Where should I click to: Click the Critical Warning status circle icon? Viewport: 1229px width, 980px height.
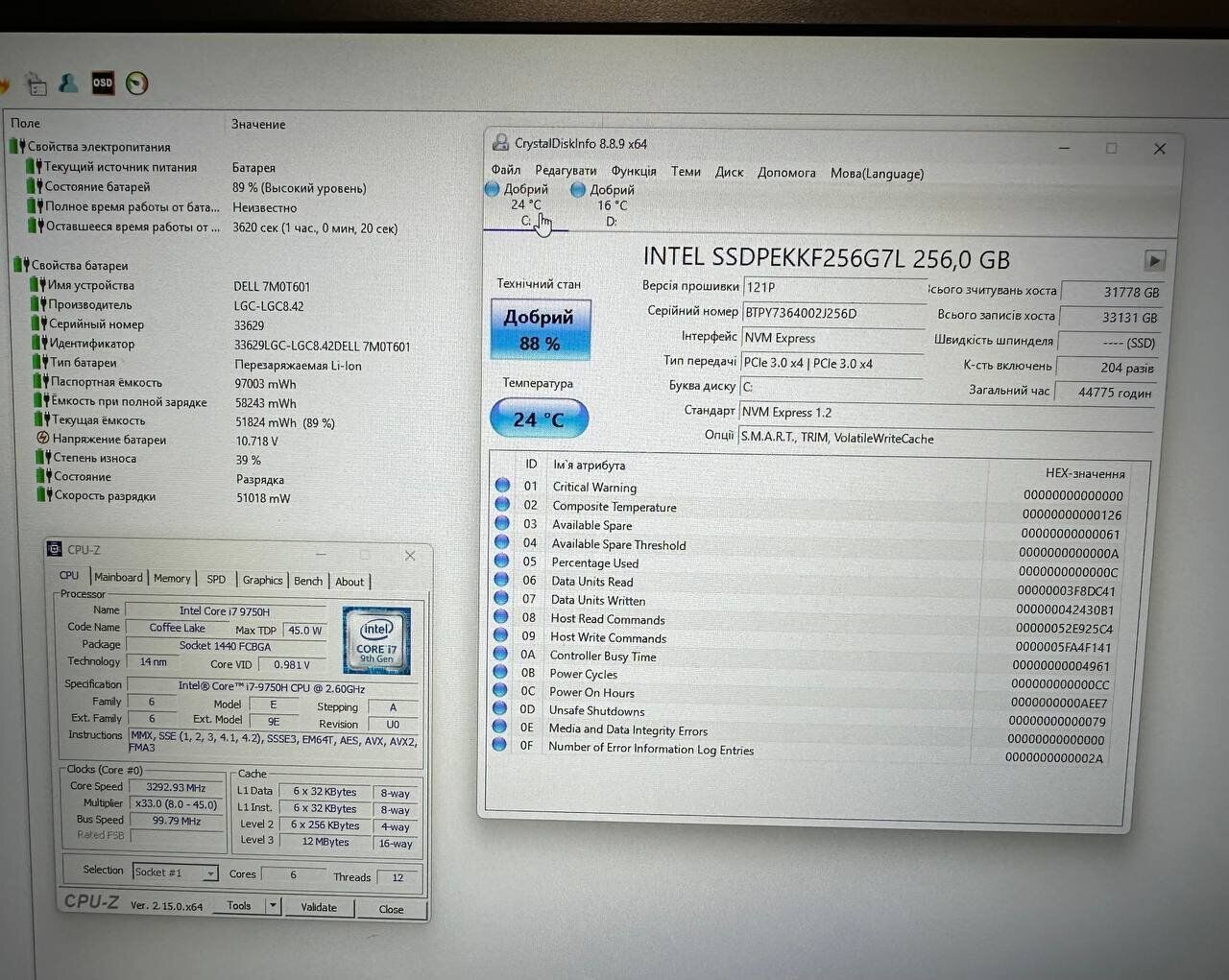502,486
